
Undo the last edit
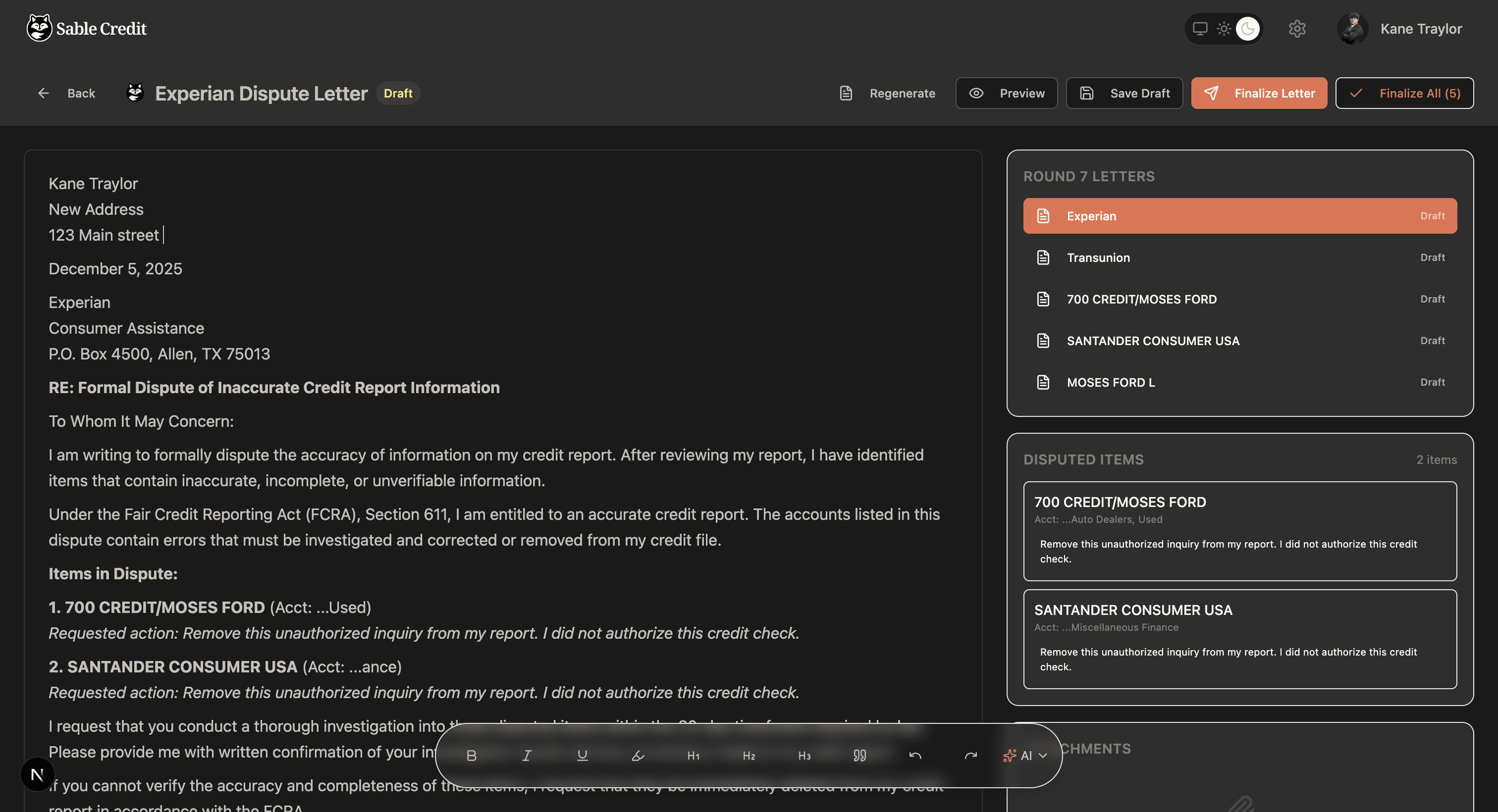[915, 755]
